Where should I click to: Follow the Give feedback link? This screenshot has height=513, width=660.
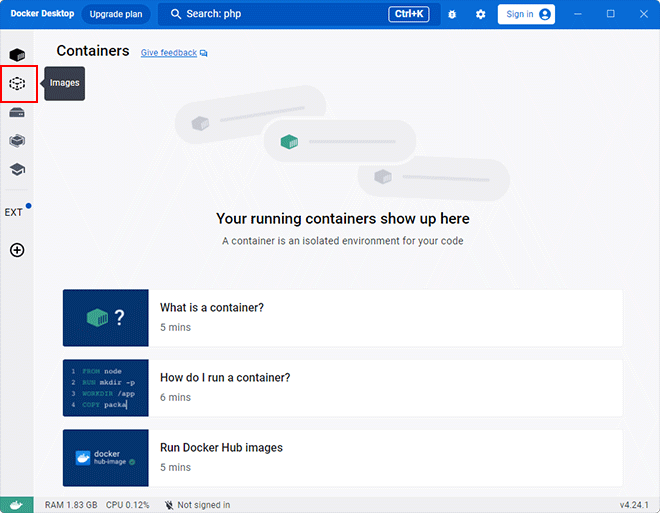(168, 53)
